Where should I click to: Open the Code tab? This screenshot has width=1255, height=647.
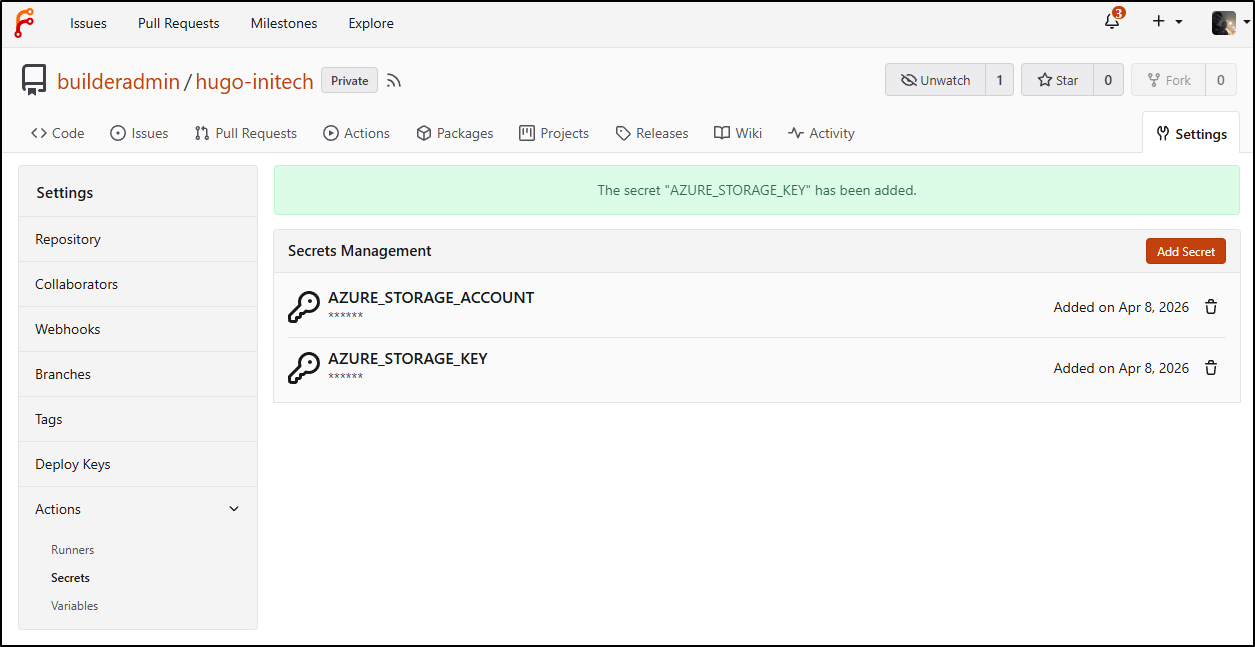click(58, 133)
